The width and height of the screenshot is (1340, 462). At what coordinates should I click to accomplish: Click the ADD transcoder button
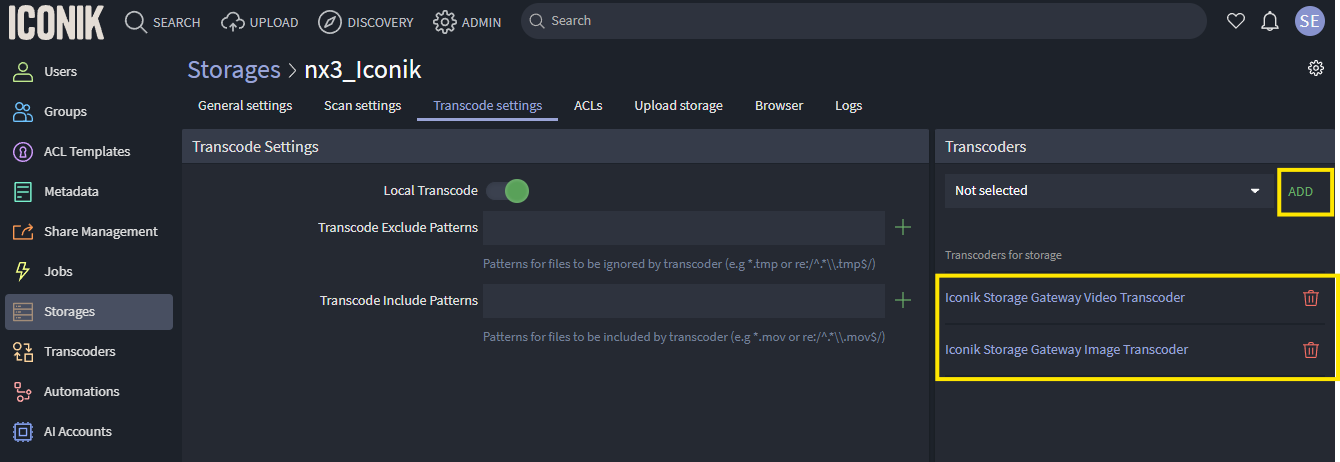click(x=1301, y=191)
